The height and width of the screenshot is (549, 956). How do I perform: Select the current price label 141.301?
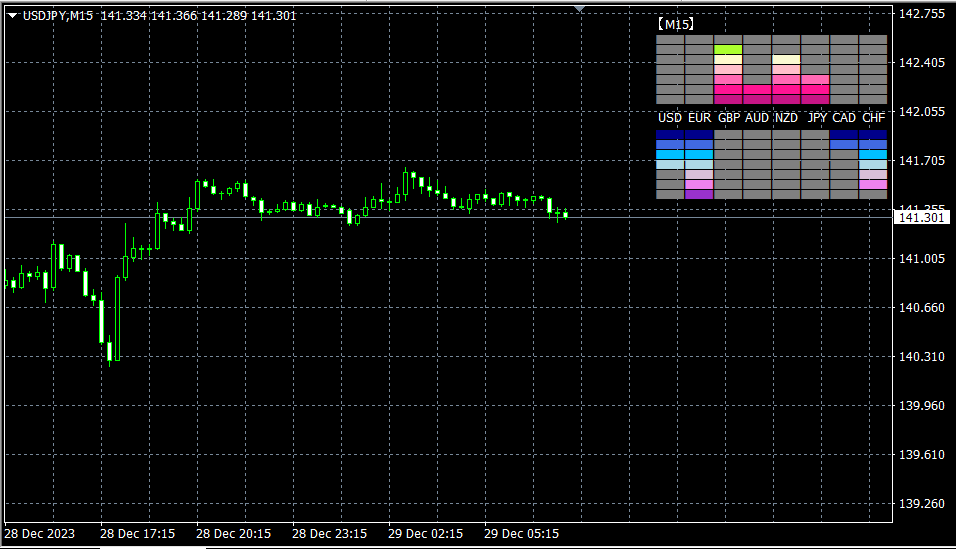point(921,217)
